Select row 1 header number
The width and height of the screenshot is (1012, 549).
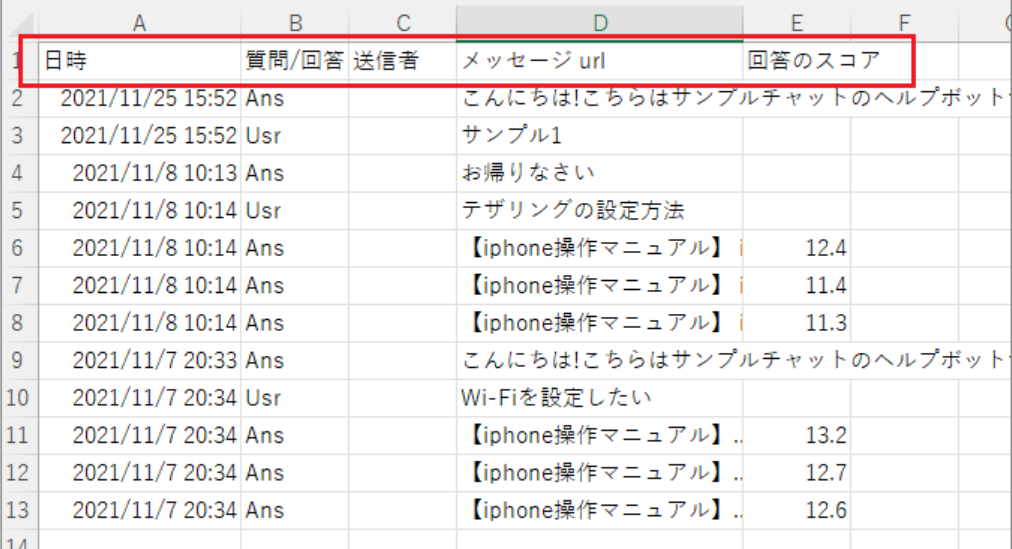17,61
